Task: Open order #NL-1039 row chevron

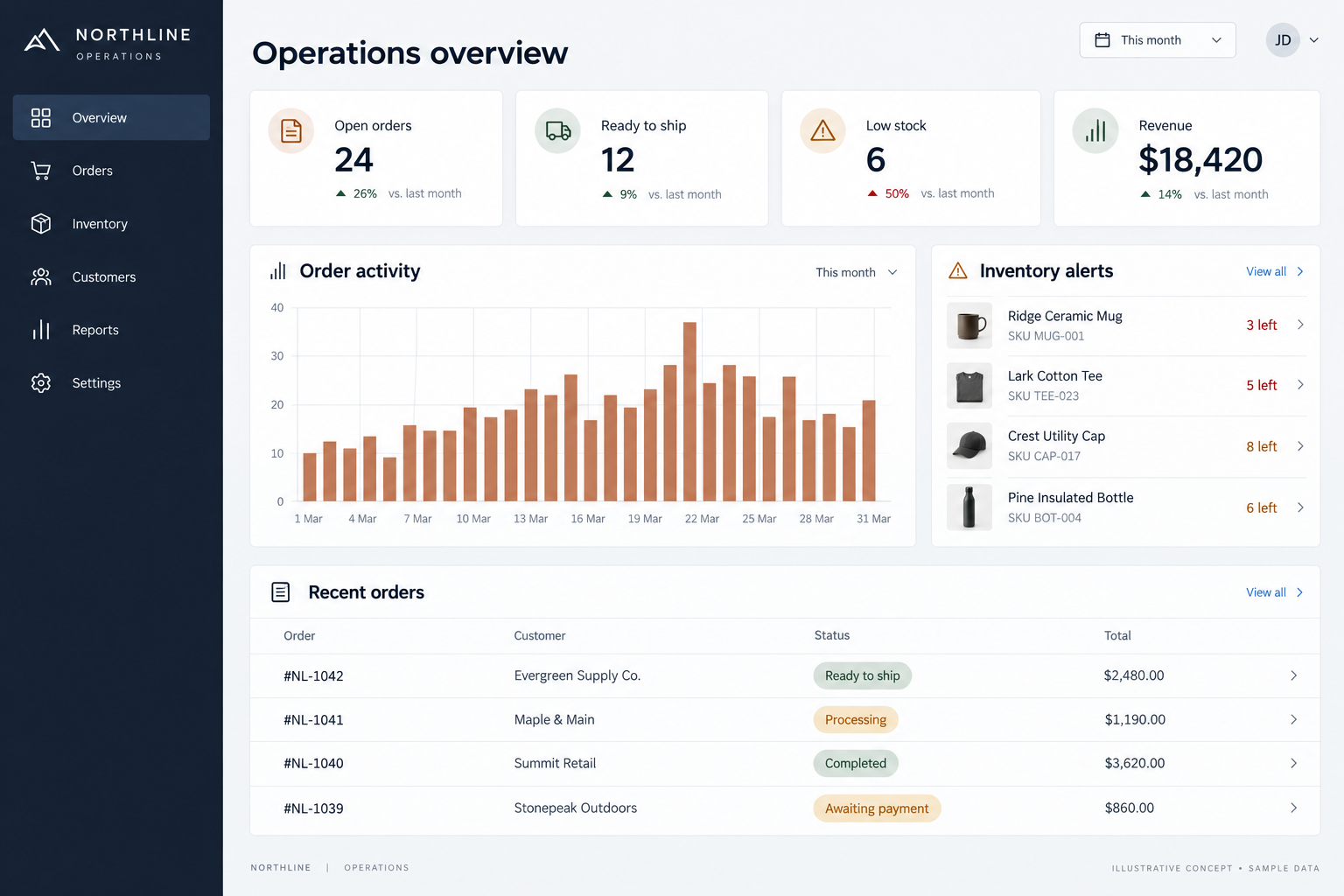Action: (1293, 808)
